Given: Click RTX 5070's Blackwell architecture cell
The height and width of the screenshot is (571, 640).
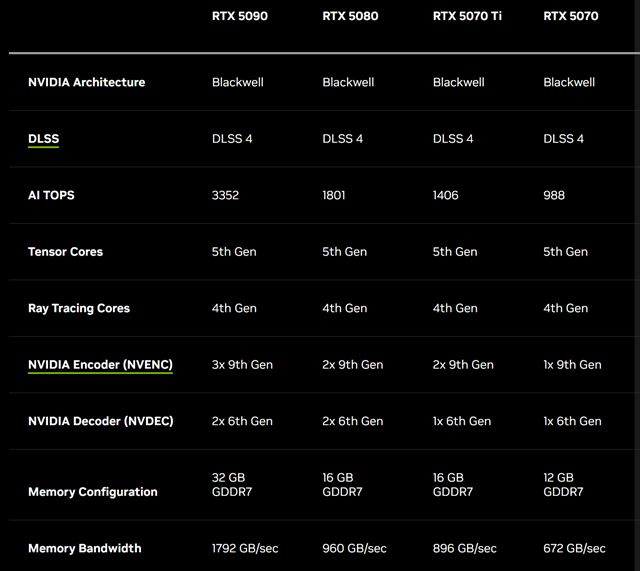Looking at the screenshot, I should (569, 82).
